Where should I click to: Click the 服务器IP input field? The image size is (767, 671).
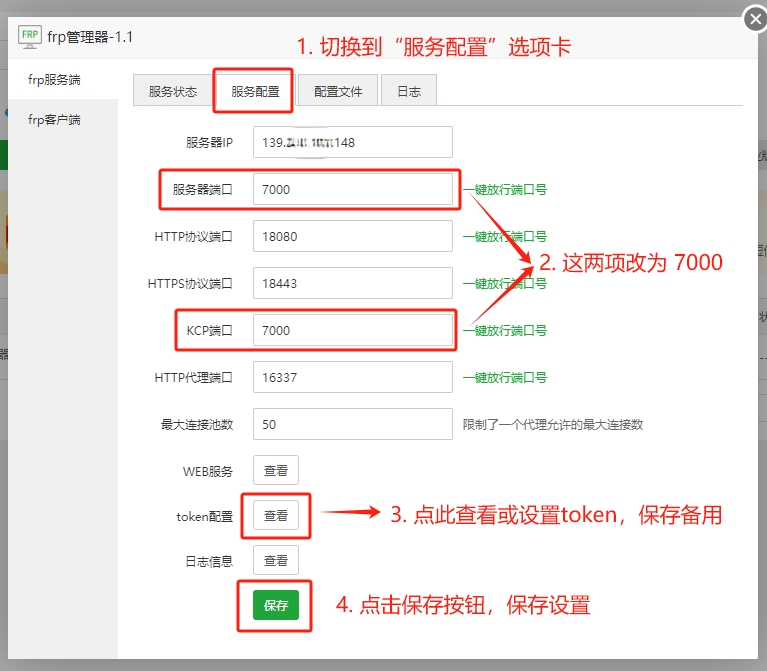[352, 142]
